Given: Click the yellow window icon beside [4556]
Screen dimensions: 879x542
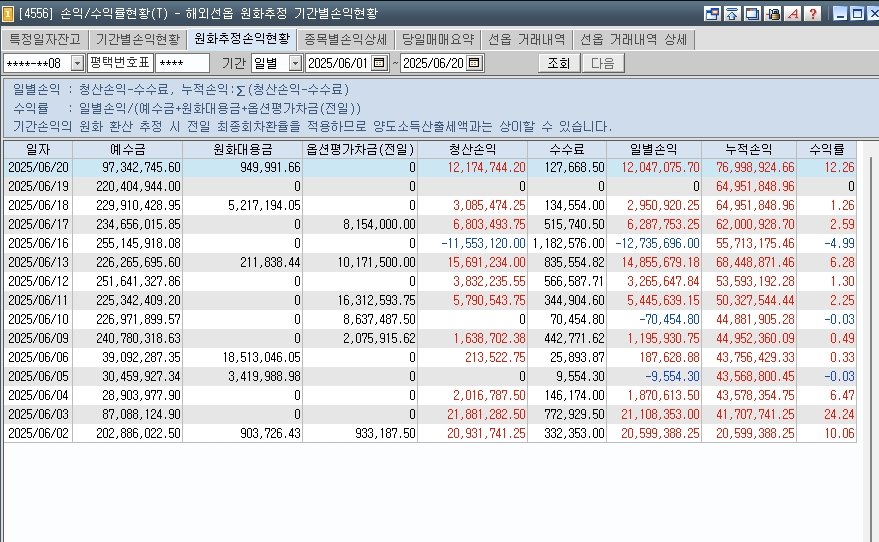Looking at the screenshot, I should 7,13.
